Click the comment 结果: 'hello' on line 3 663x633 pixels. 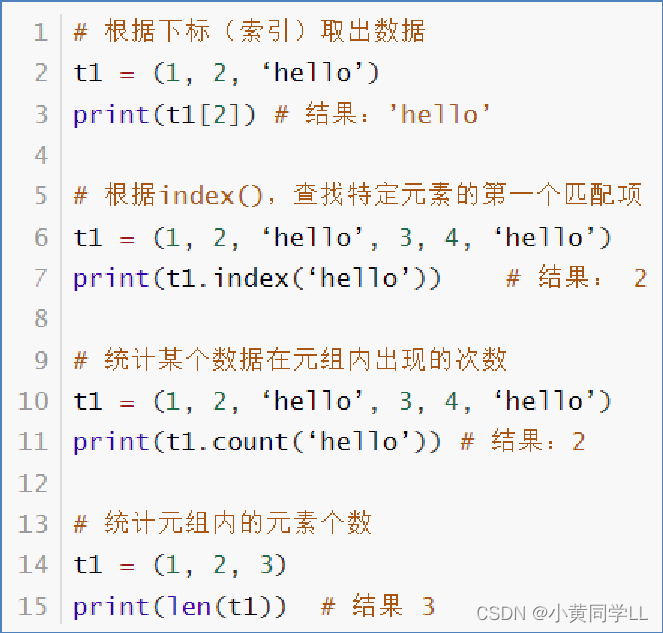click(x=382, y=115)
